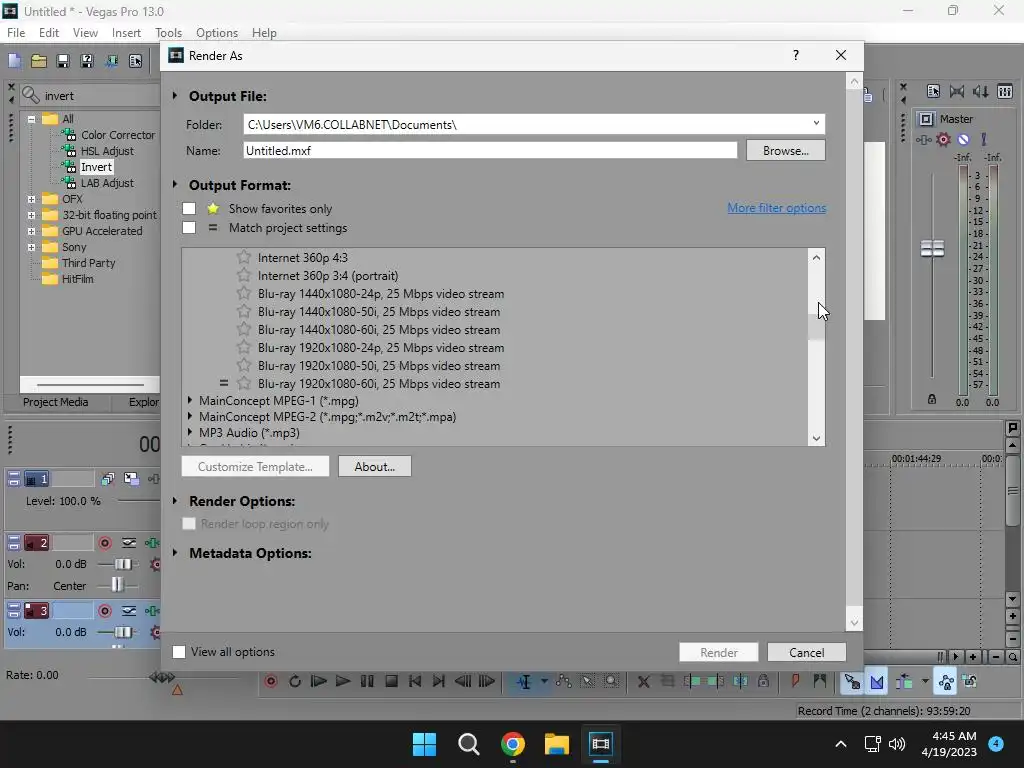Click the track 2 Pan slider
Image resolution: width=1024 pixels, height=768 pixels.
tap(117, 584)
